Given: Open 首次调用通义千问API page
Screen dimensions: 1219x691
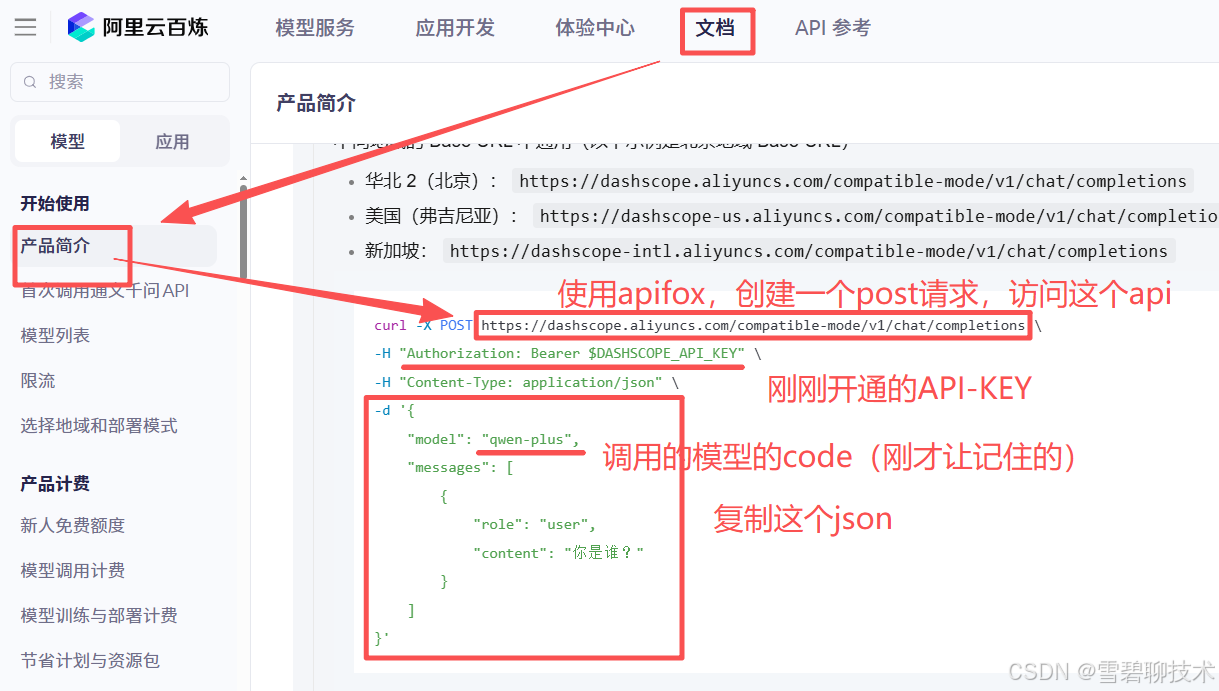Looking at the screenshot, I should (x=105, y=291).
